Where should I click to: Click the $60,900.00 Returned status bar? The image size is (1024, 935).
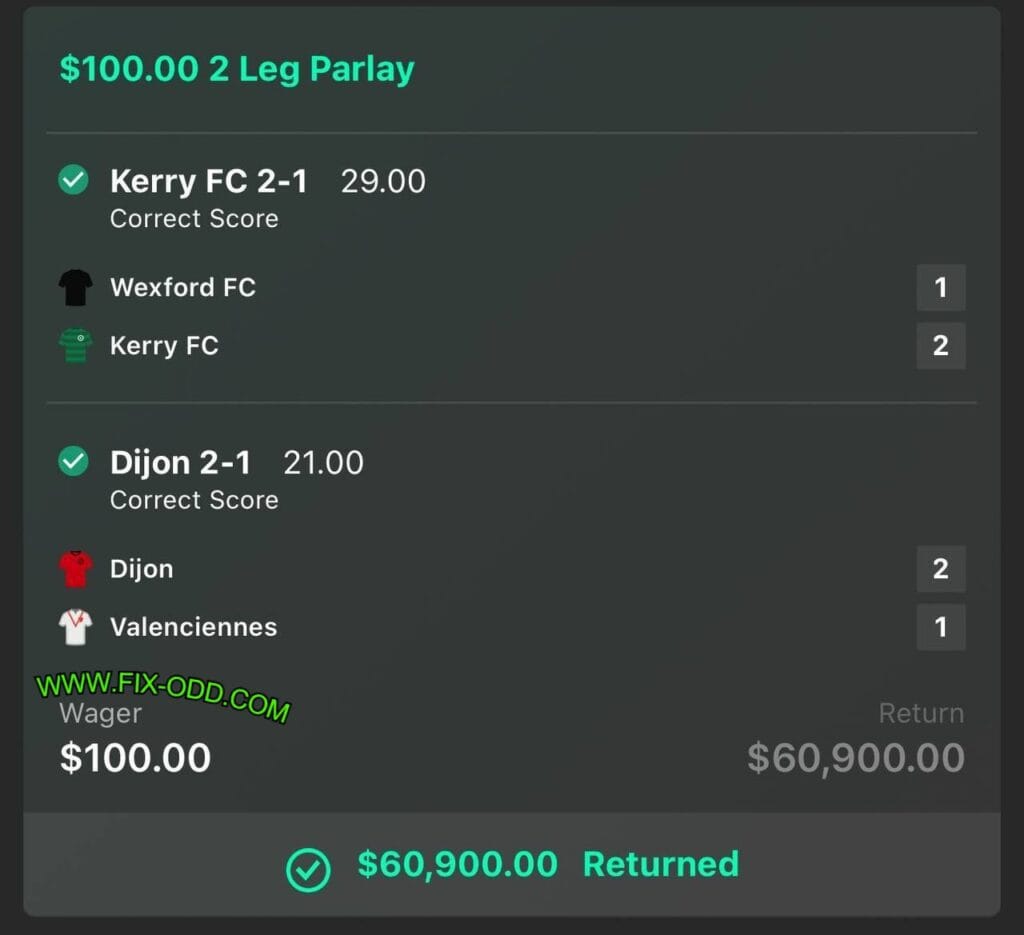point(512,864)
